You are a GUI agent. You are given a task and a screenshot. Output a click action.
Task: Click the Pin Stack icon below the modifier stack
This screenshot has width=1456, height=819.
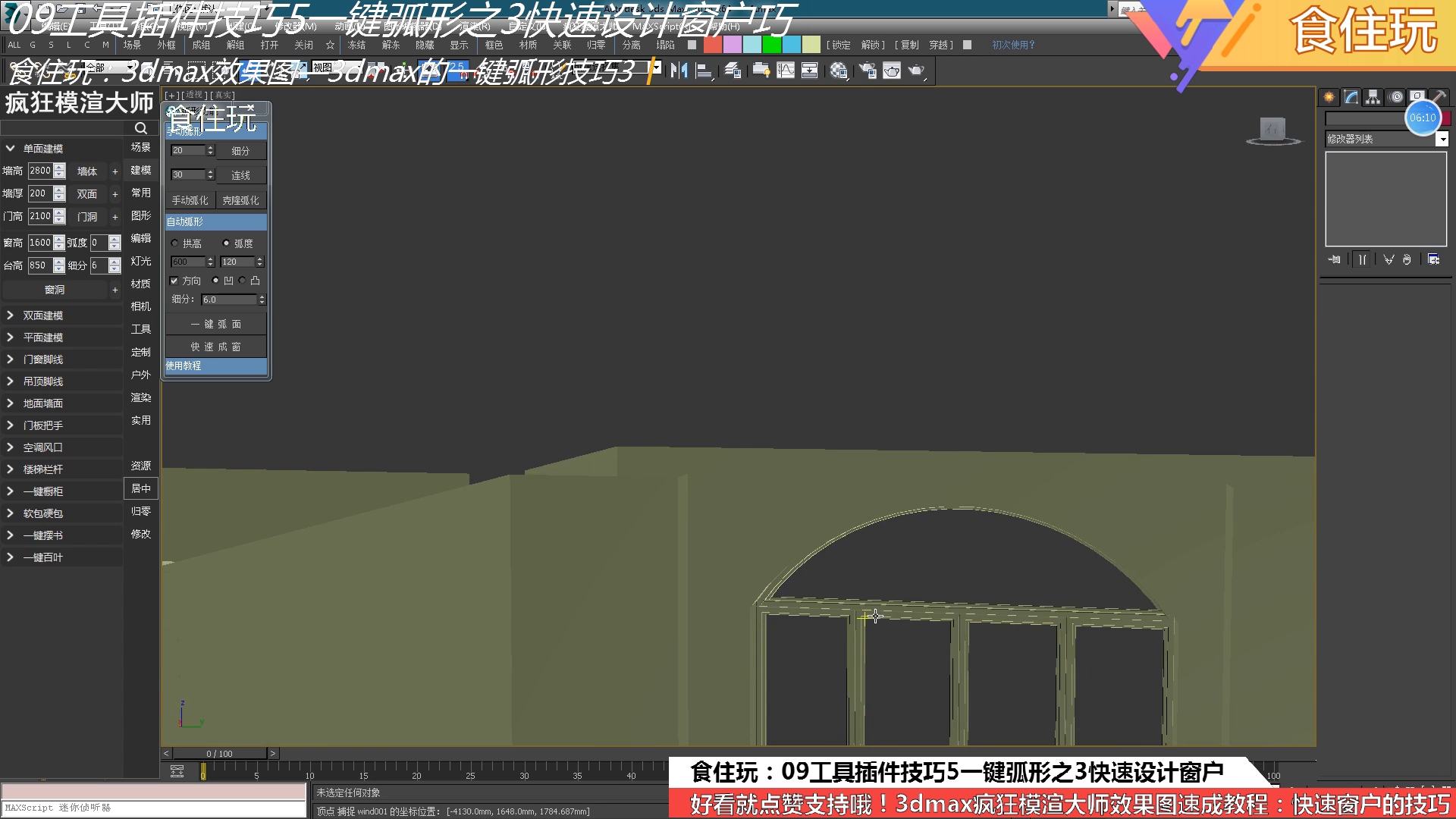pyautogui.click(x=1335, y=259)
